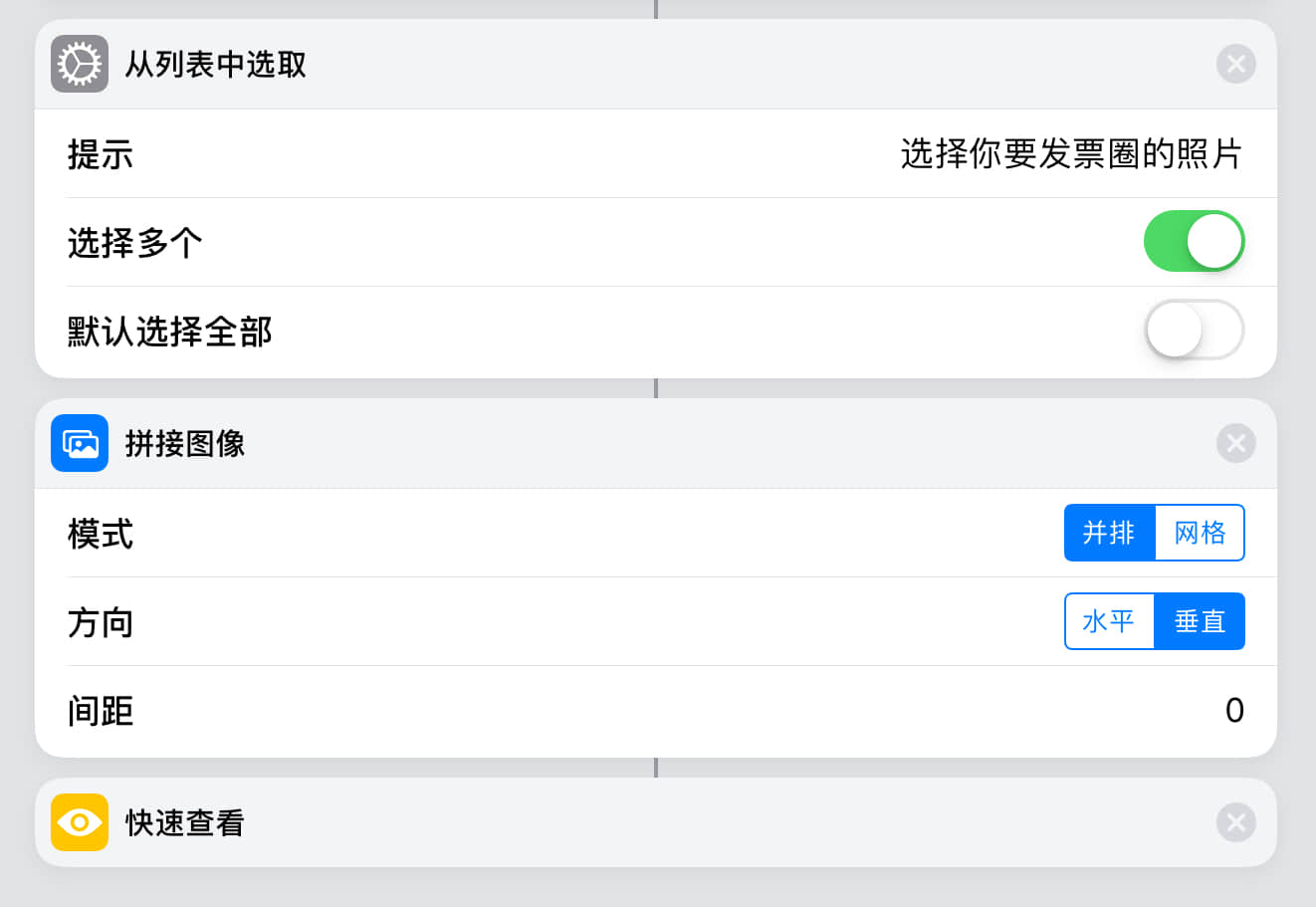Viewport: 1316px width, 907px height.
Task: Edit the prompt text 选择你要发票圈的照片
Action: point(1070,154)
